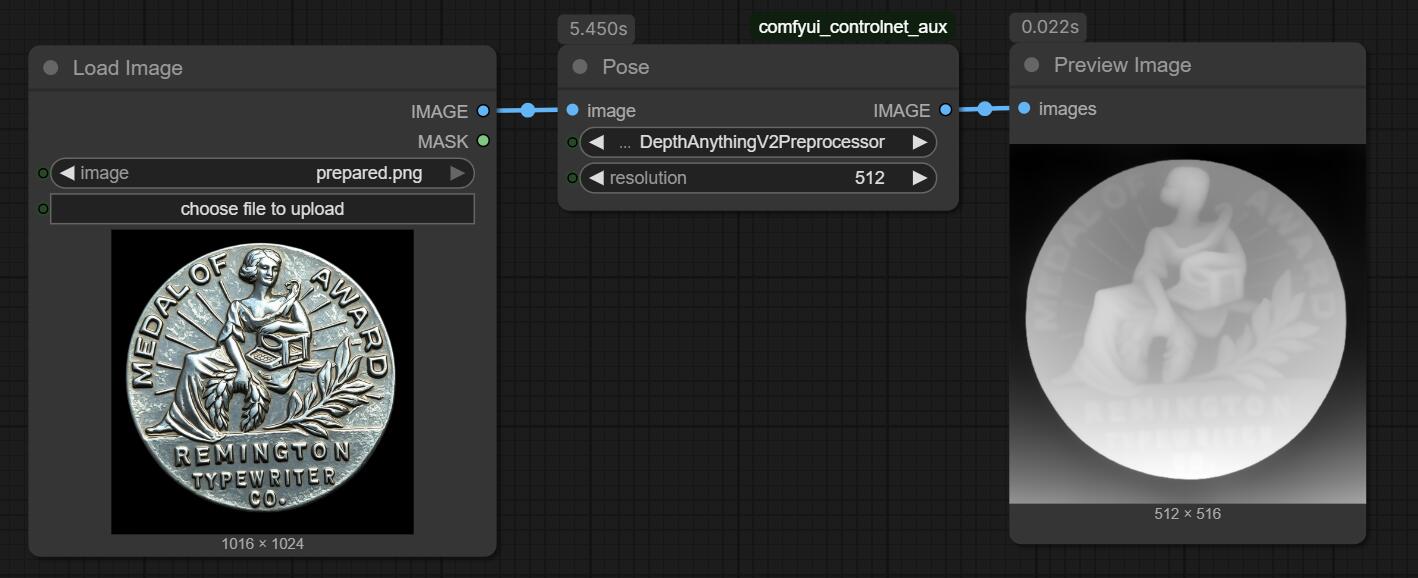The image size is (1418, 578).
Task: Collapse the Pose node using its title dot
Action: [580, 67]
